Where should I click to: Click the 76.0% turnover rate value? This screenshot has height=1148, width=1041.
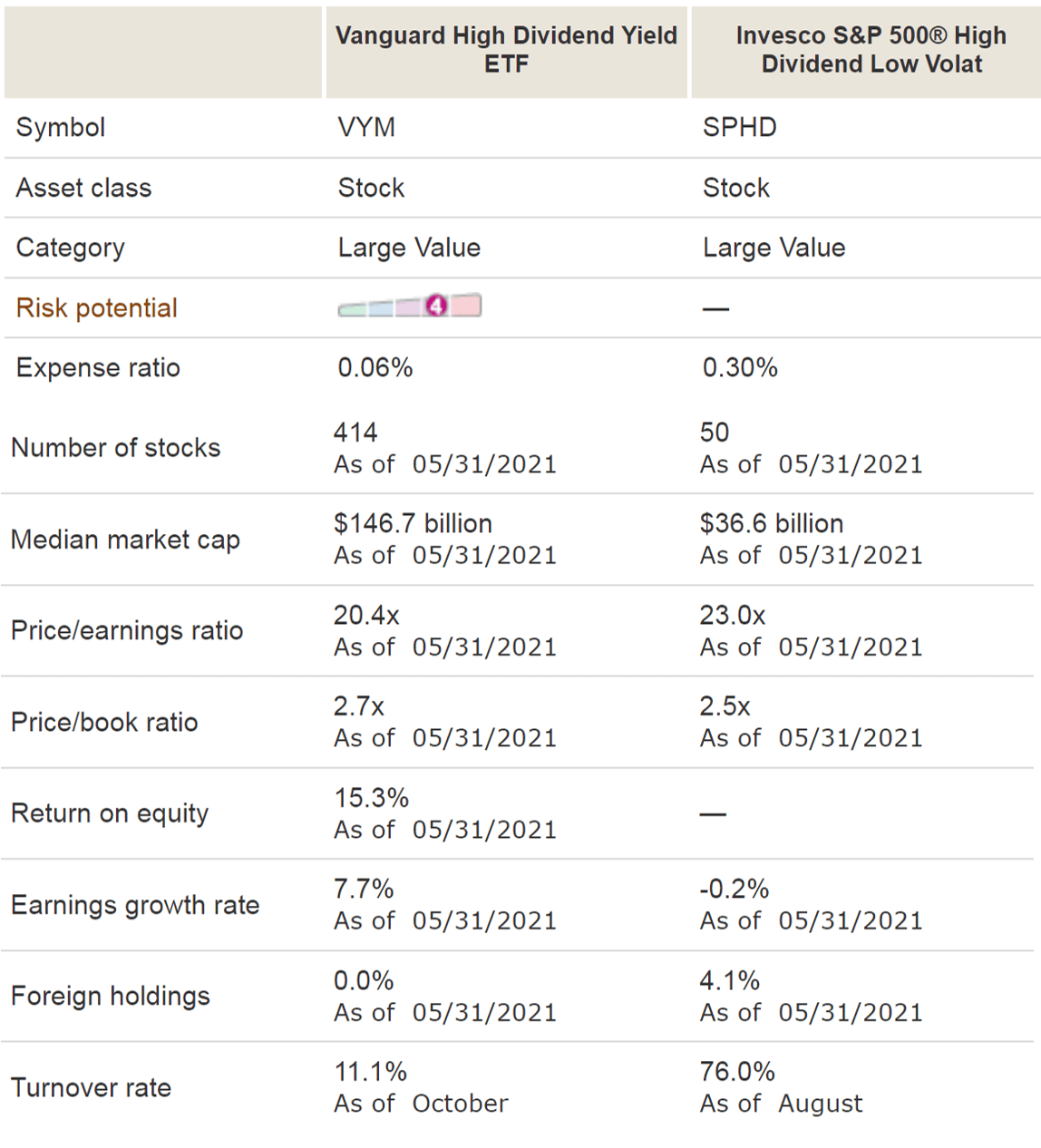(737, 1072)
